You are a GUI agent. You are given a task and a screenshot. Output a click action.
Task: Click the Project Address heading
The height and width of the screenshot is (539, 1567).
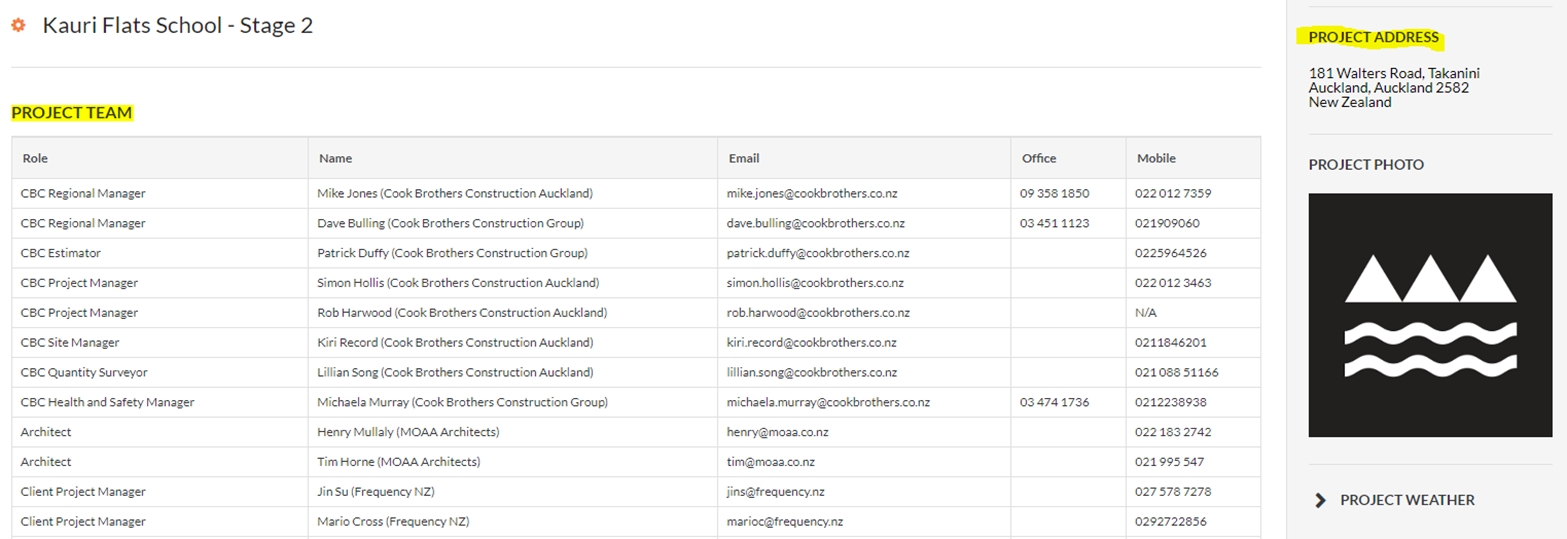[x=1374, y=38]
